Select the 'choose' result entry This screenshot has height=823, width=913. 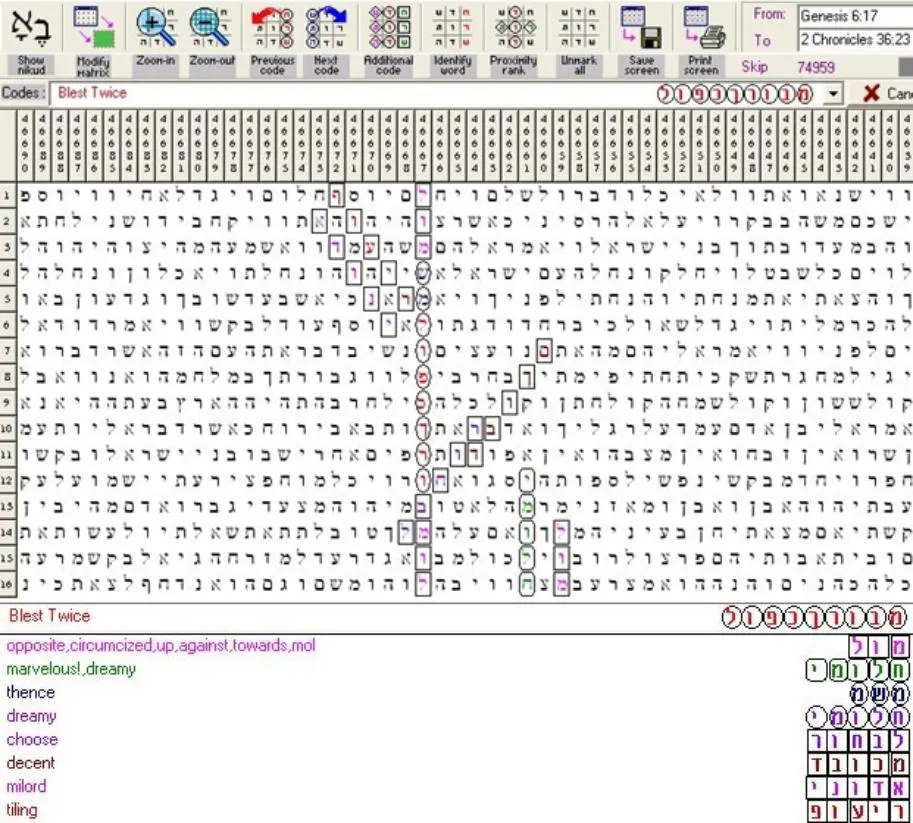32,740
